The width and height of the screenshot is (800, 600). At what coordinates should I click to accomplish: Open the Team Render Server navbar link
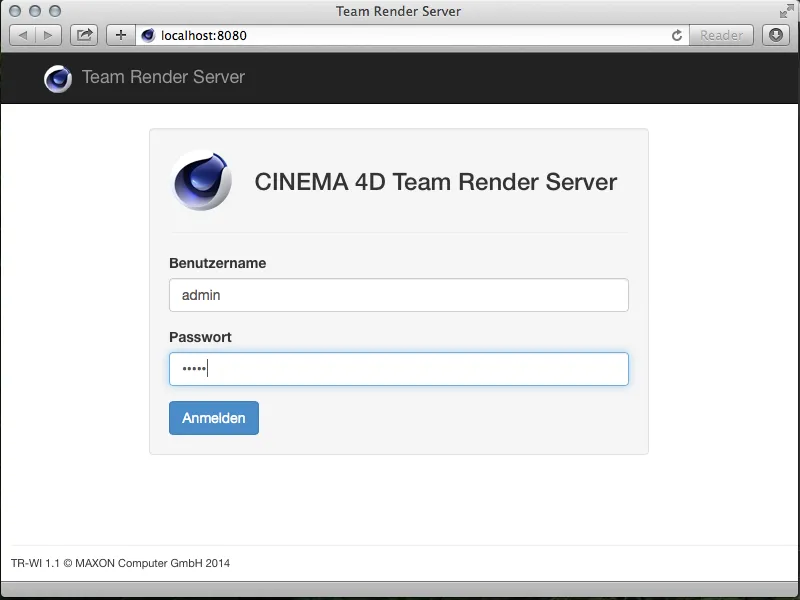(x=164, y=77)
